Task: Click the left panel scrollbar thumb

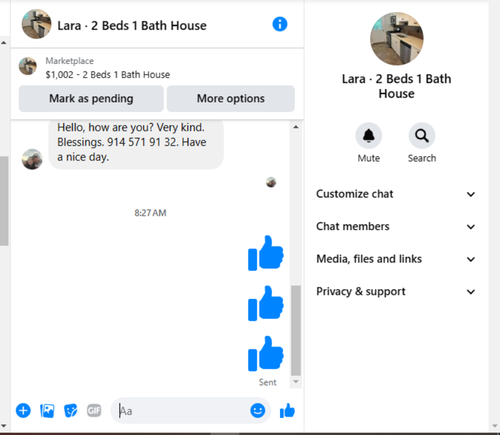Action: coord(4,201)
